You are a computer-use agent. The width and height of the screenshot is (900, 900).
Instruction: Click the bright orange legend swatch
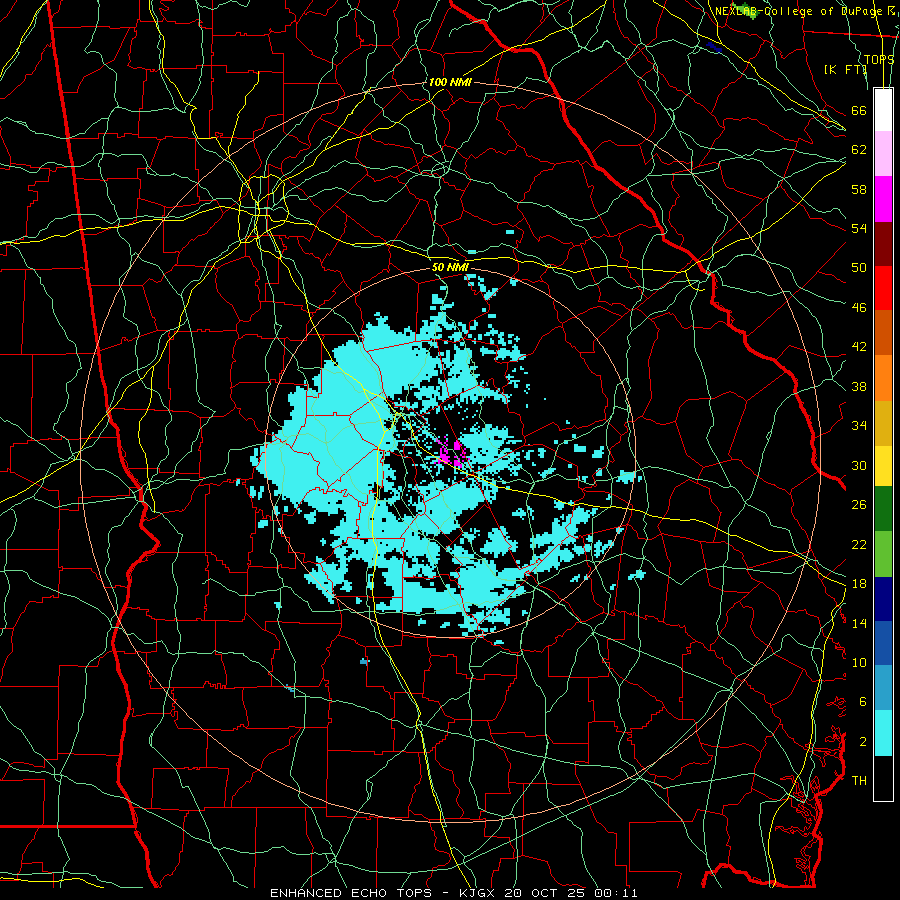click(883, 378)
